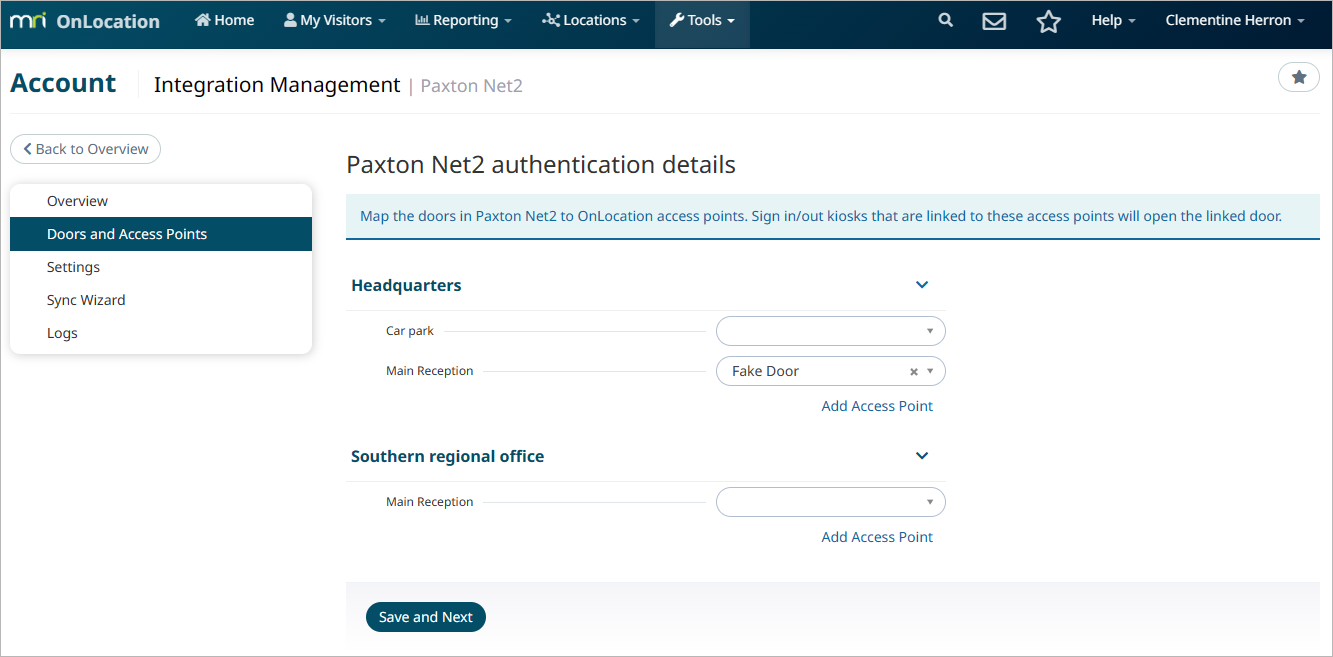This screenshot has height=657, width=1333.
Task: Open Settings in the side menu
Action: [161, 267]
